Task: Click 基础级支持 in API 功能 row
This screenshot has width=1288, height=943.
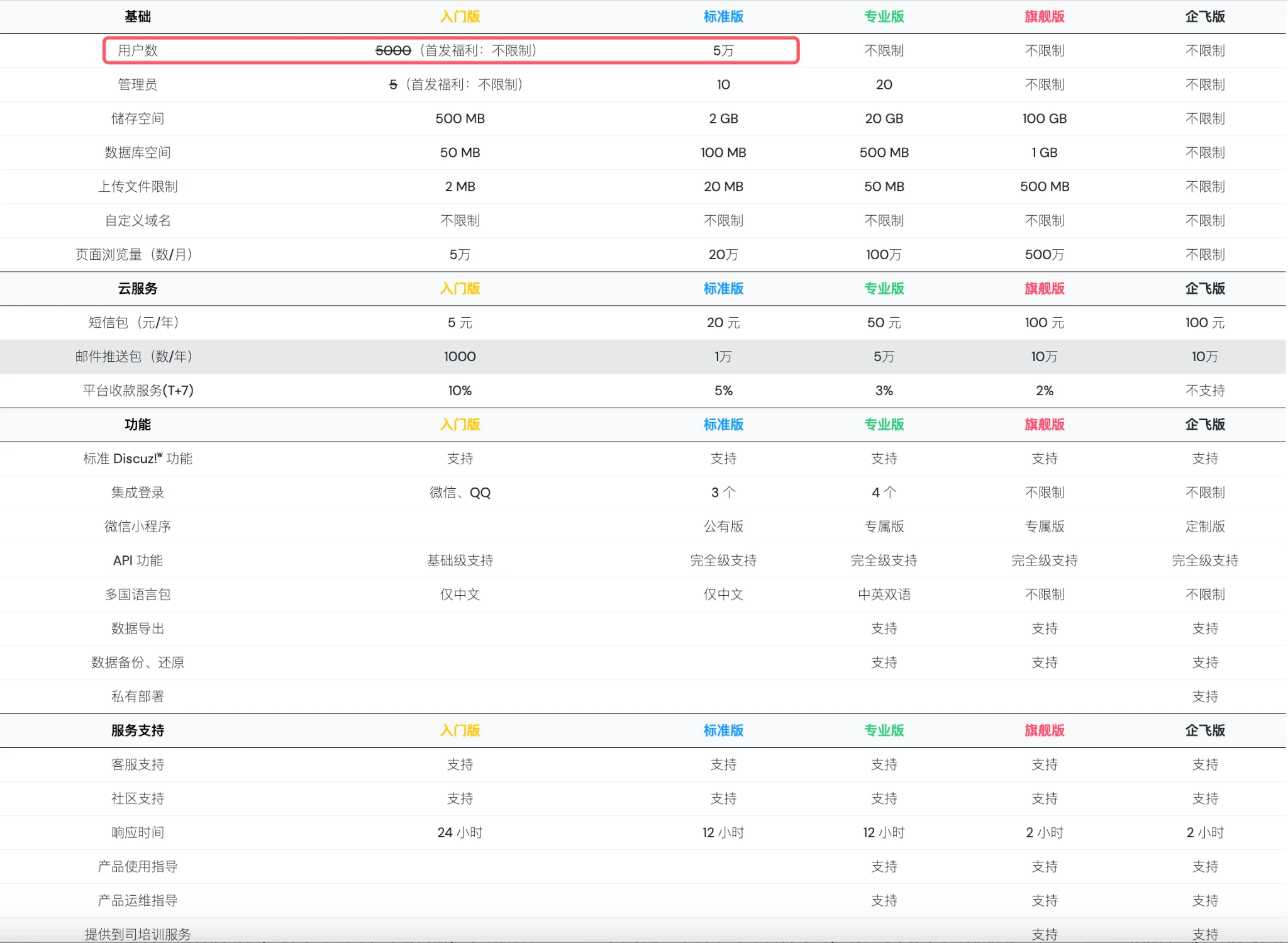Action: pos(460,561)
